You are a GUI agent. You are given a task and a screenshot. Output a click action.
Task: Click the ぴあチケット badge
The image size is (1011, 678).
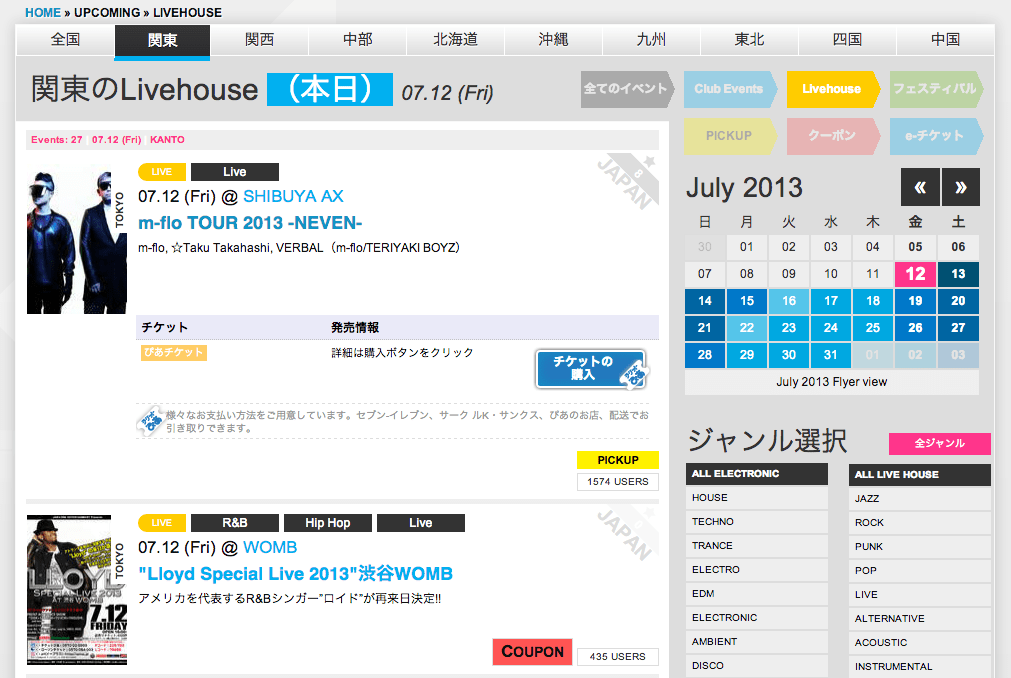[x=173, y=353]
